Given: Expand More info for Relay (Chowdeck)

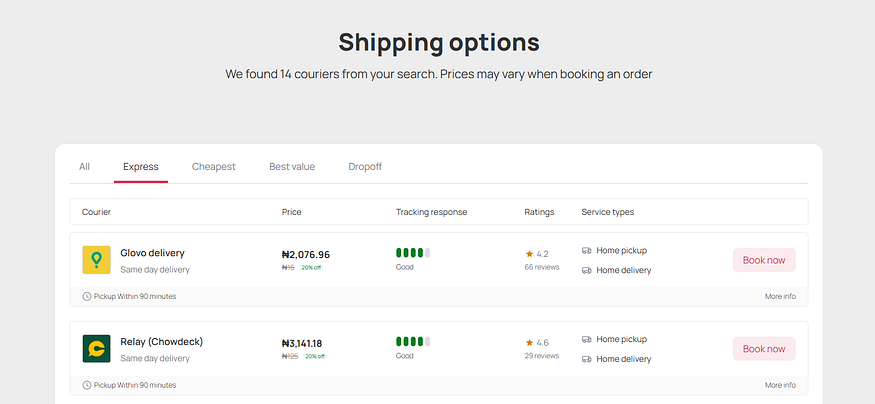Looking at the screenshot, I should (x=780, y=385).
